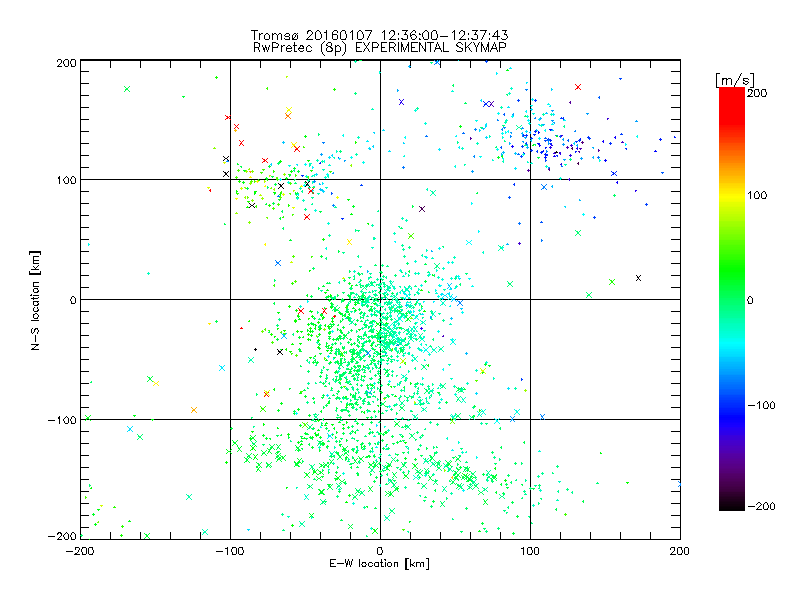Click the E-W axis tick label "-100"
The image size is (800, 600).
coord(230,551)
